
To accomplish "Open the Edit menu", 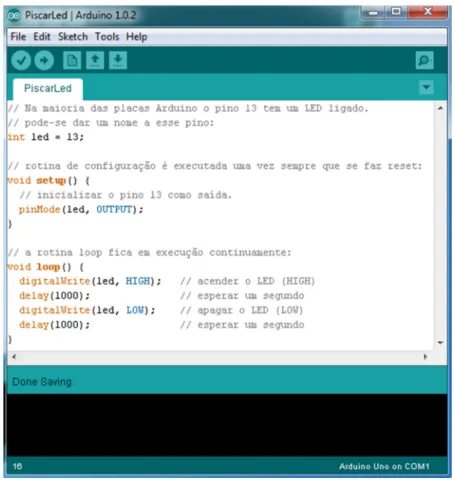I will tap(42, 37).
